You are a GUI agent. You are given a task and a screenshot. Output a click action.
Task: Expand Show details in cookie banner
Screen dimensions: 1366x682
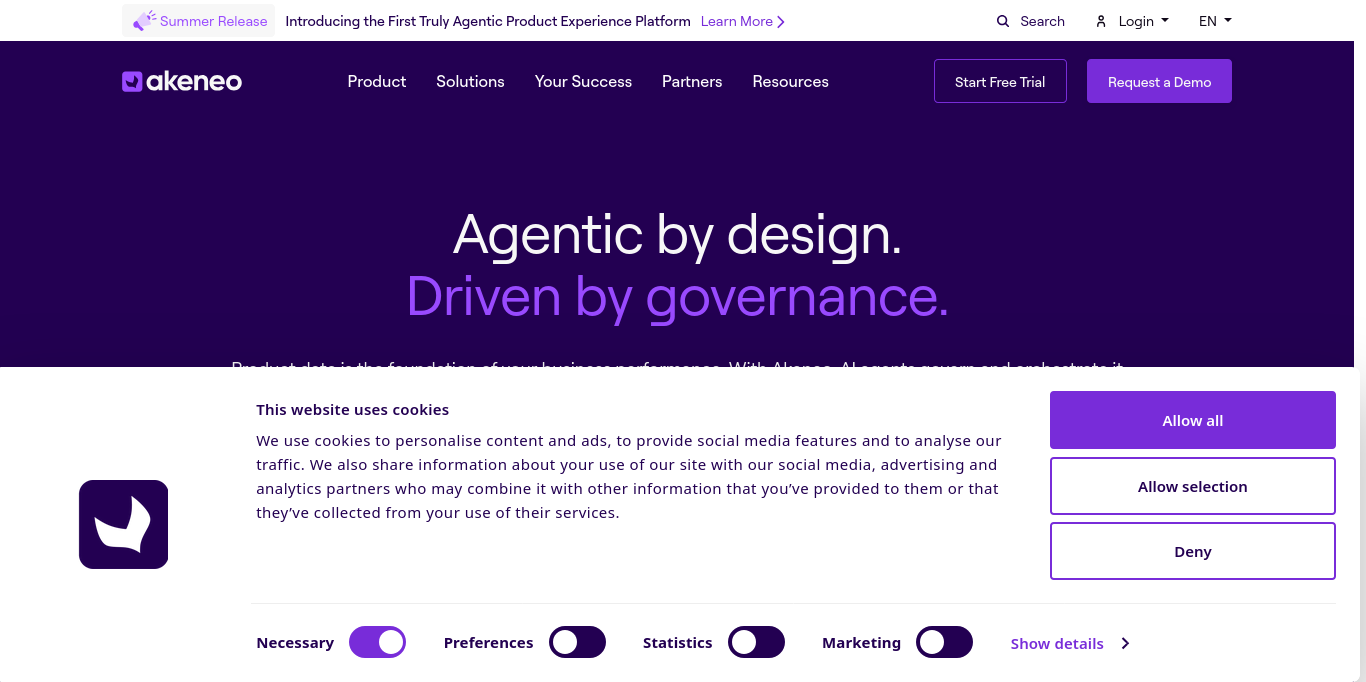[x=1070, y=644]
